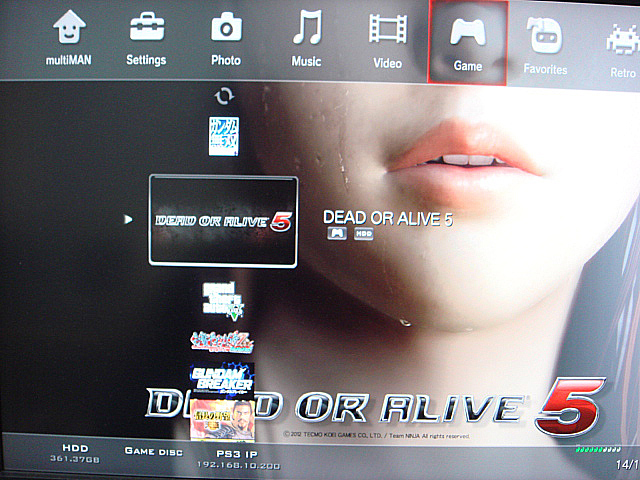The image size is (640, 480).
Task: Open the Video film strip icon
Action: point(388,29)
